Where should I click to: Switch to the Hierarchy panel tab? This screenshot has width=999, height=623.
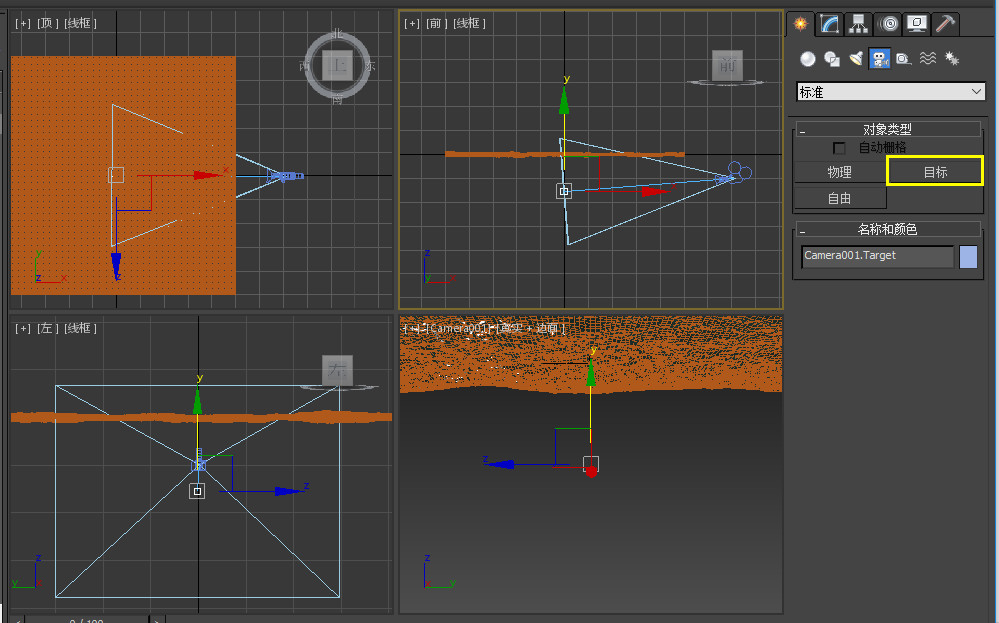click(x=858, y=24)
